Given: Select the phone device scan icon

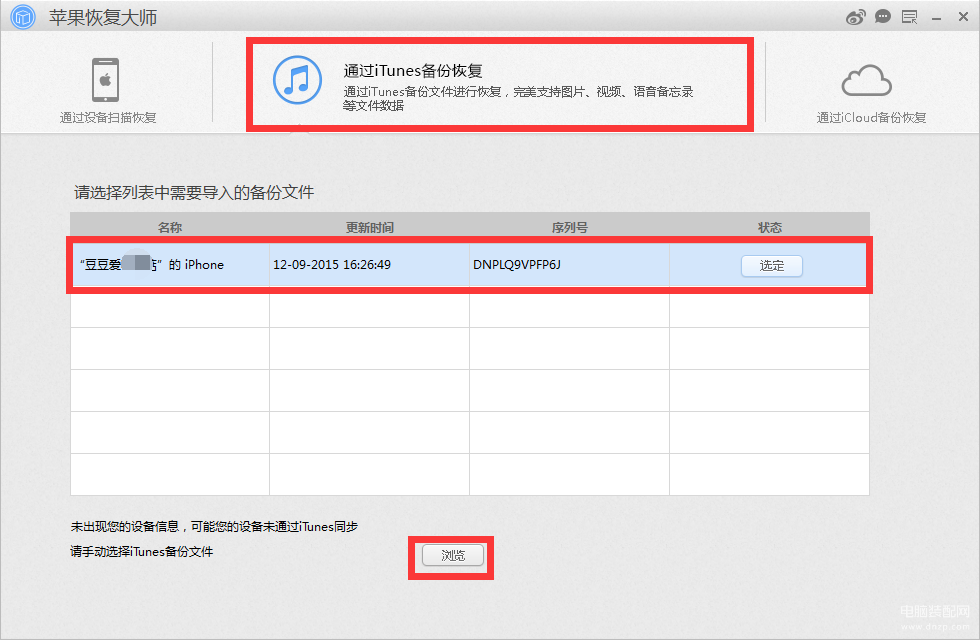Looking at the screenshot, I should 106,80.
